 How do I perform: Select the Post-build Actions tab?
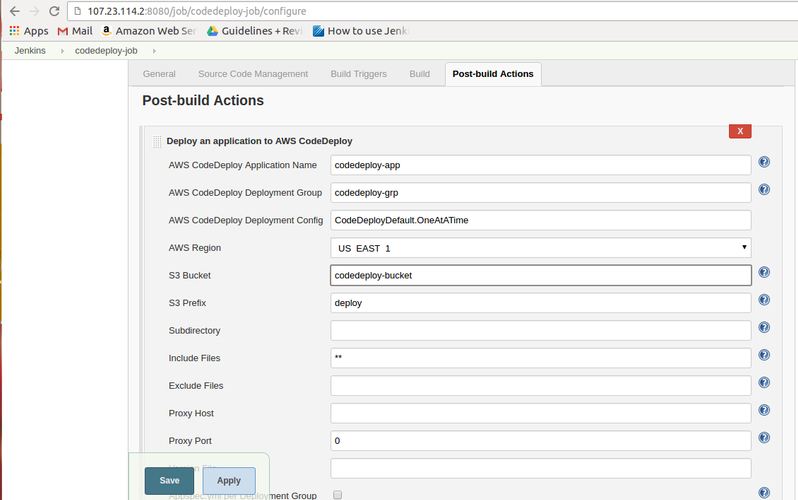pos(493,74)
